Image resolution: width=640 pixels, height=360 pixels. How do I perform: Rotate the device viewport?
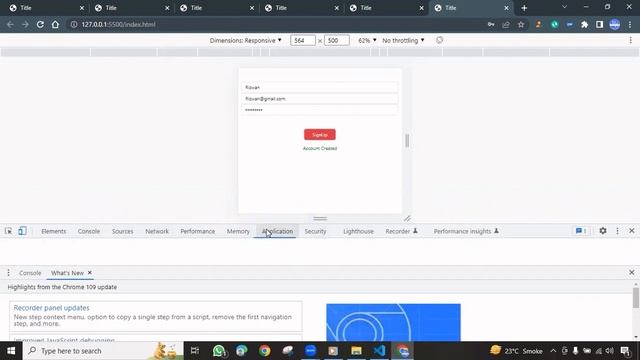point(439,40)
